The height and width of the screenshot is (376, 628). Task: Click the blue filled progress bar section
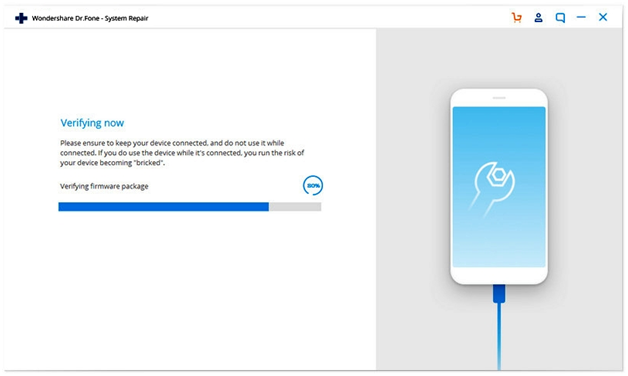coord(163,207)
